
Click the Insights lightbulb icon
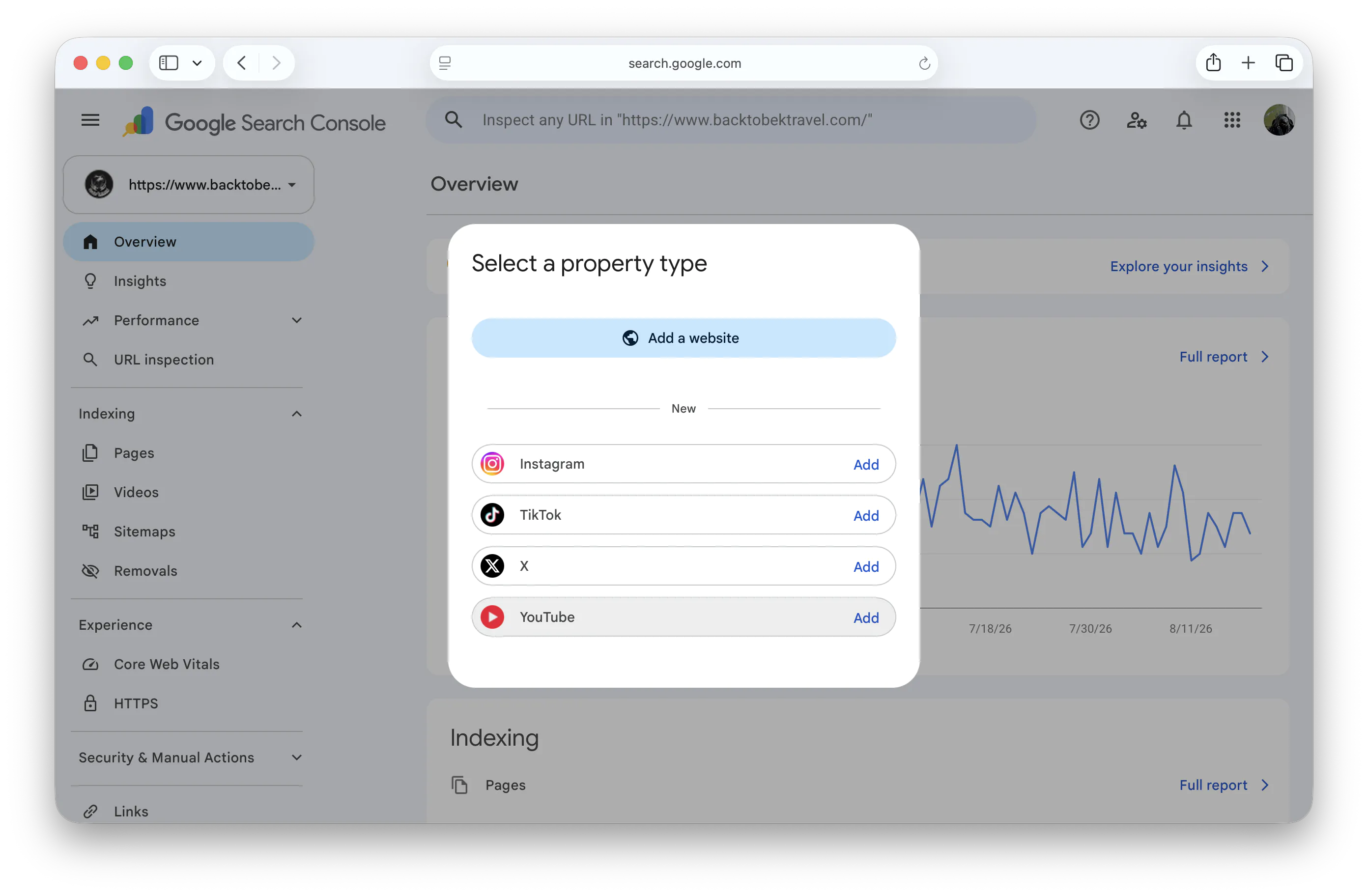click(90, 281)
